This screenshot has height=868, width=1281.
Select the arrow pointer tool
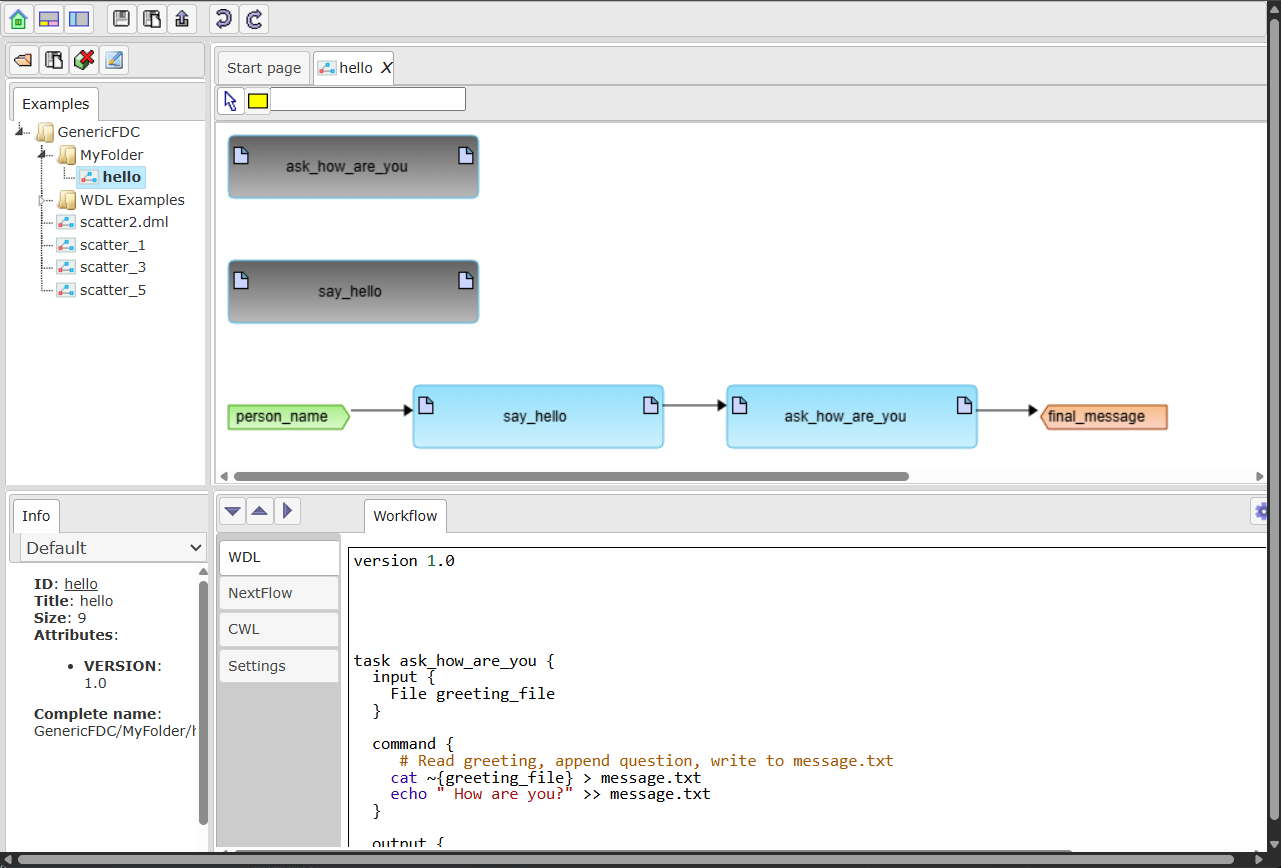pyautogui.click(x=230, y=100)
